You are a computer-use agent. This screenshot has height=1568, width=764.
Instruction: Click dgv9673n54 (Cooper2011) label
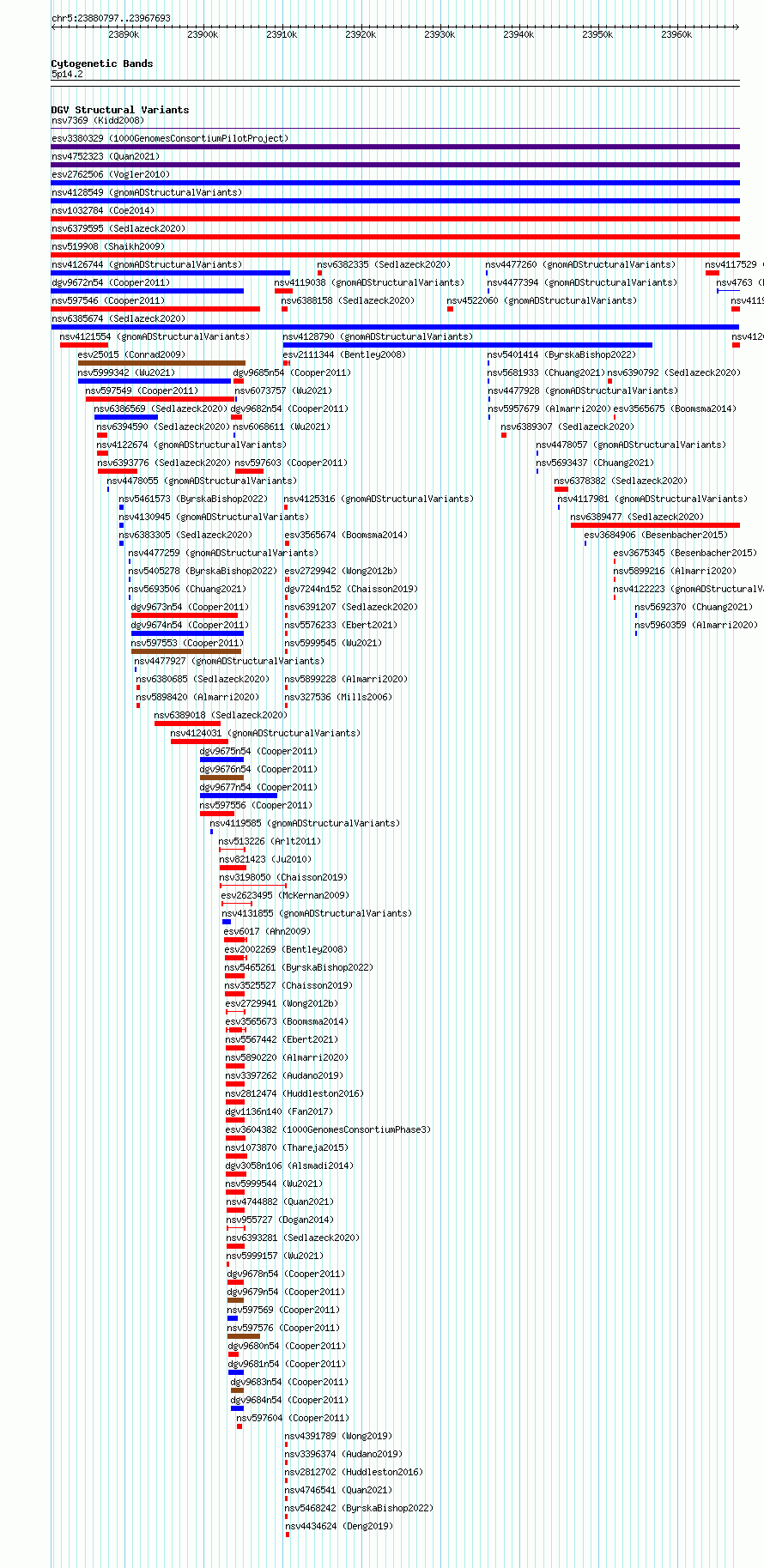coord(190,607)
